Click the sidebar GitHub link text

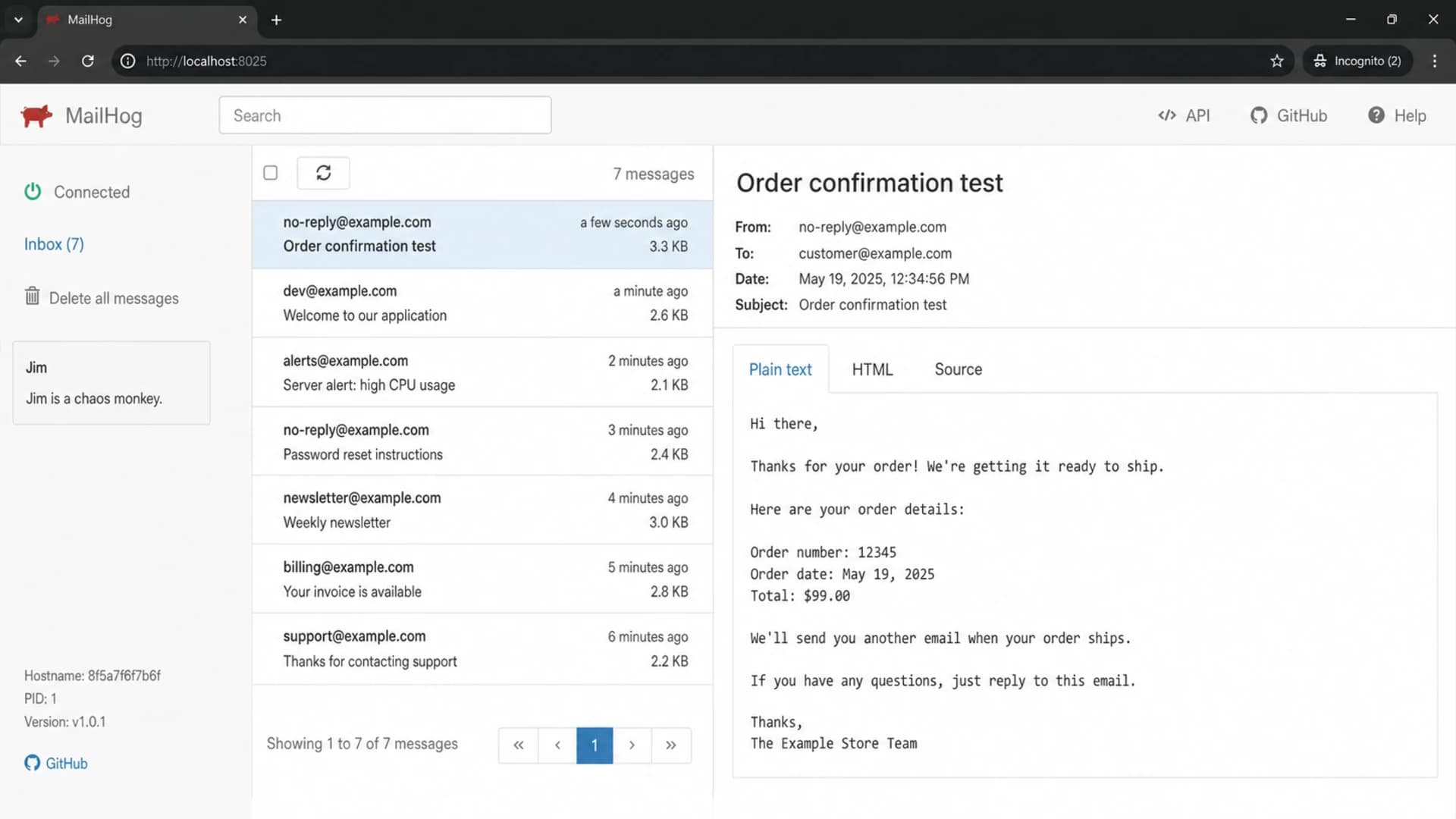67,764
